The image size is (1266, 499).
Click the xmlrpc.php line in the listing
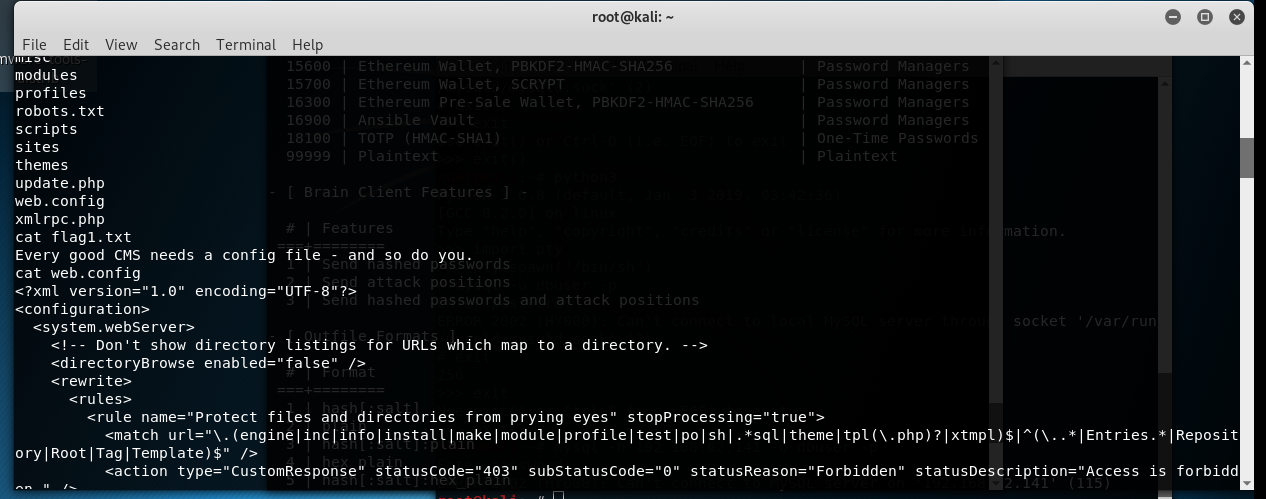tap(60, 219)
